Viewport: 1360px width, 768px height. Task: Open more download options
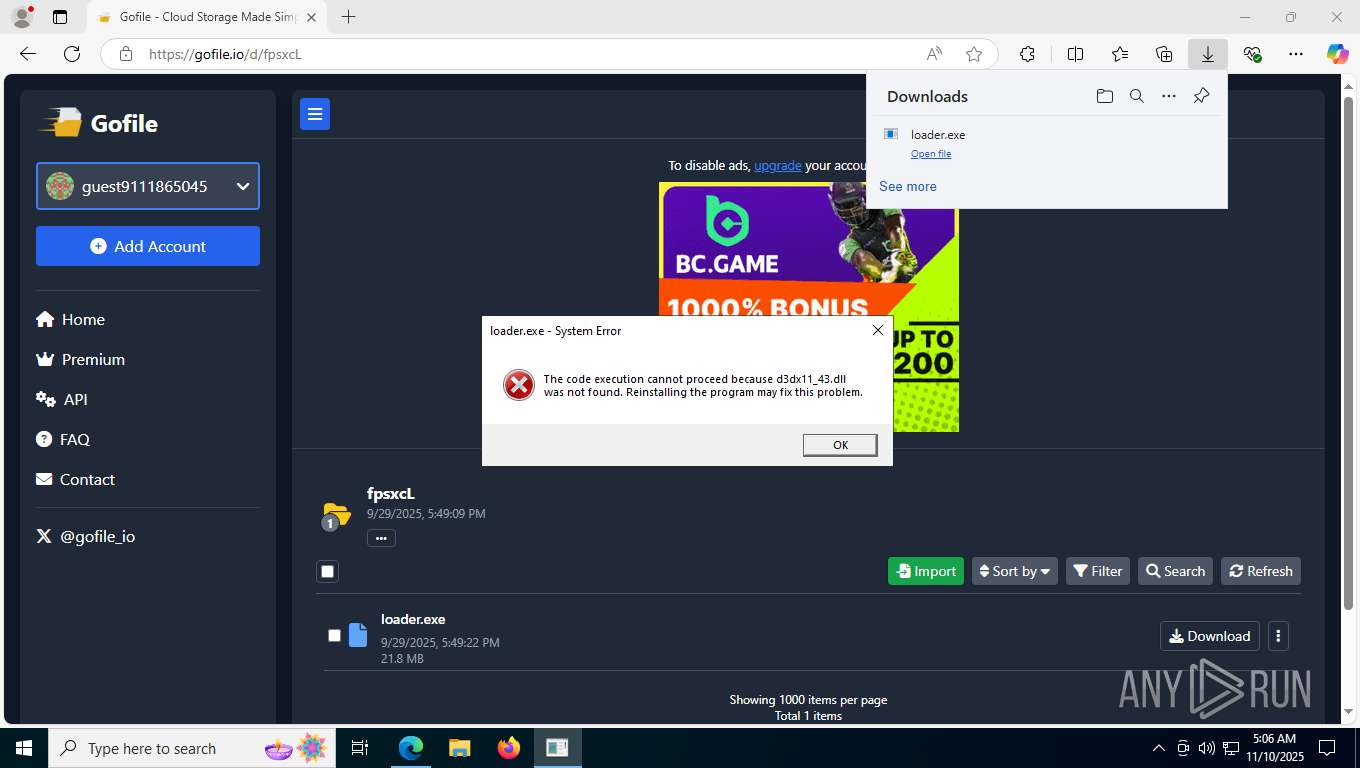pos(1168,96)
